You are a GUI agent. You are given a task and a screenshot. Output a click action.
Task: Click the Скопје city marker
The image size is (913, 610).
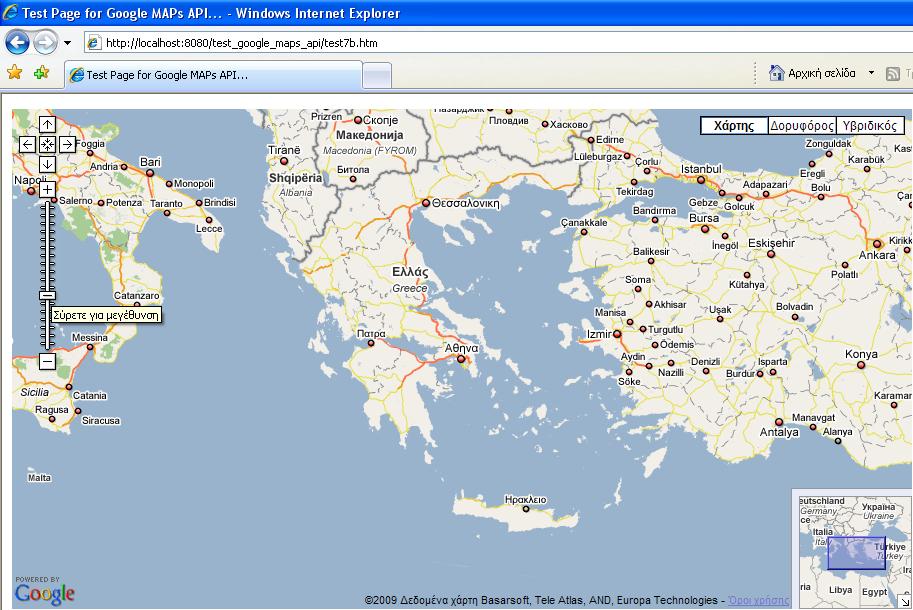(358, 120)
